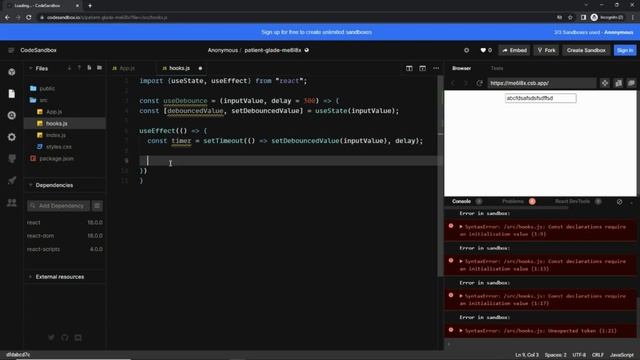
Task: Click the editor vertical scrollbar
Action: point(440,176)
